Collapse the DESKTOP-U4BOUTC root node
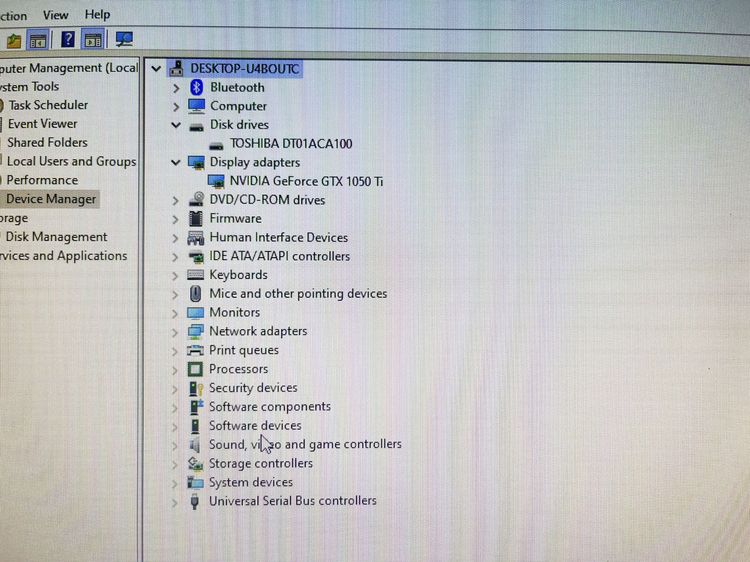 [x=156, y=68]
